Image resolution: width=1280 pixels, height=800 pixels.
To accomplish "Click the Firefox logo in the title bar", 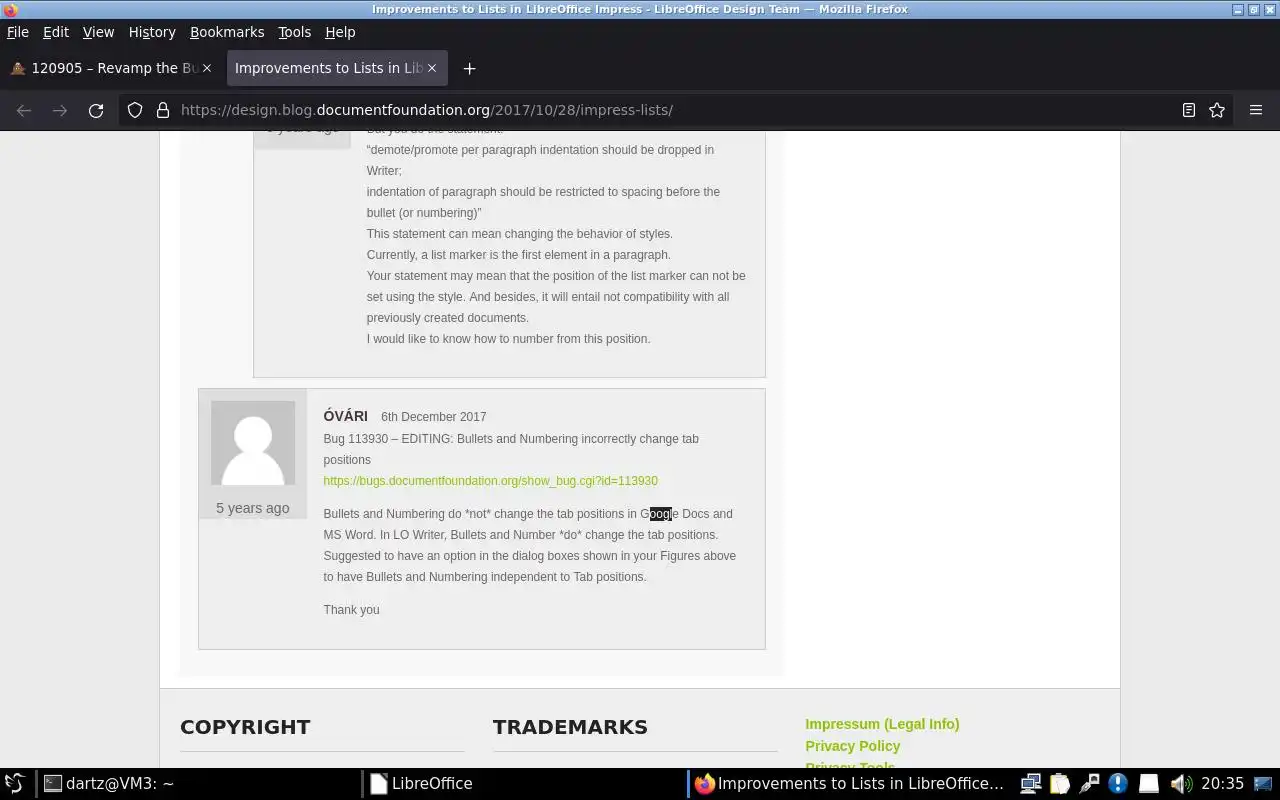I will point(10,9).
